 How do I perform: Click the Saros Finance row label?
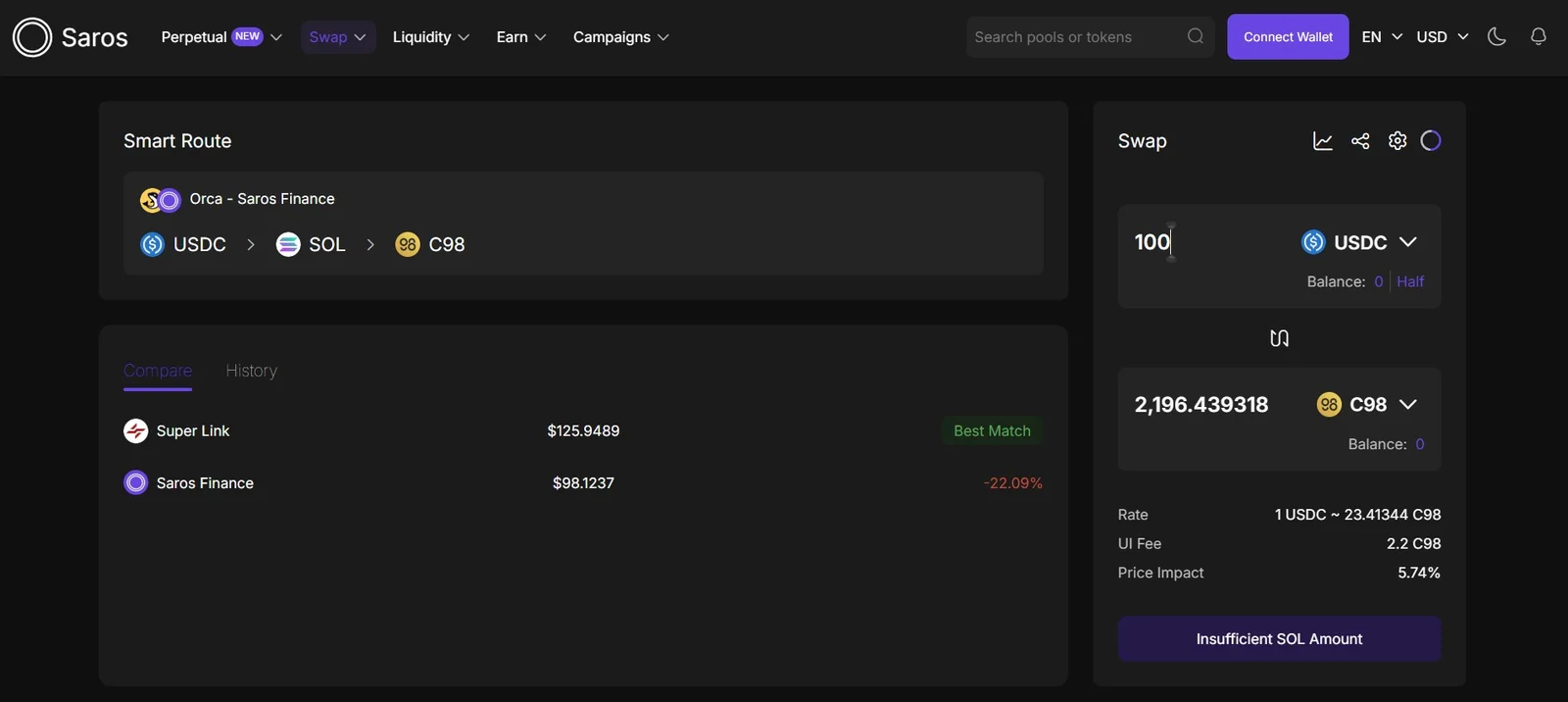(205, 482)
